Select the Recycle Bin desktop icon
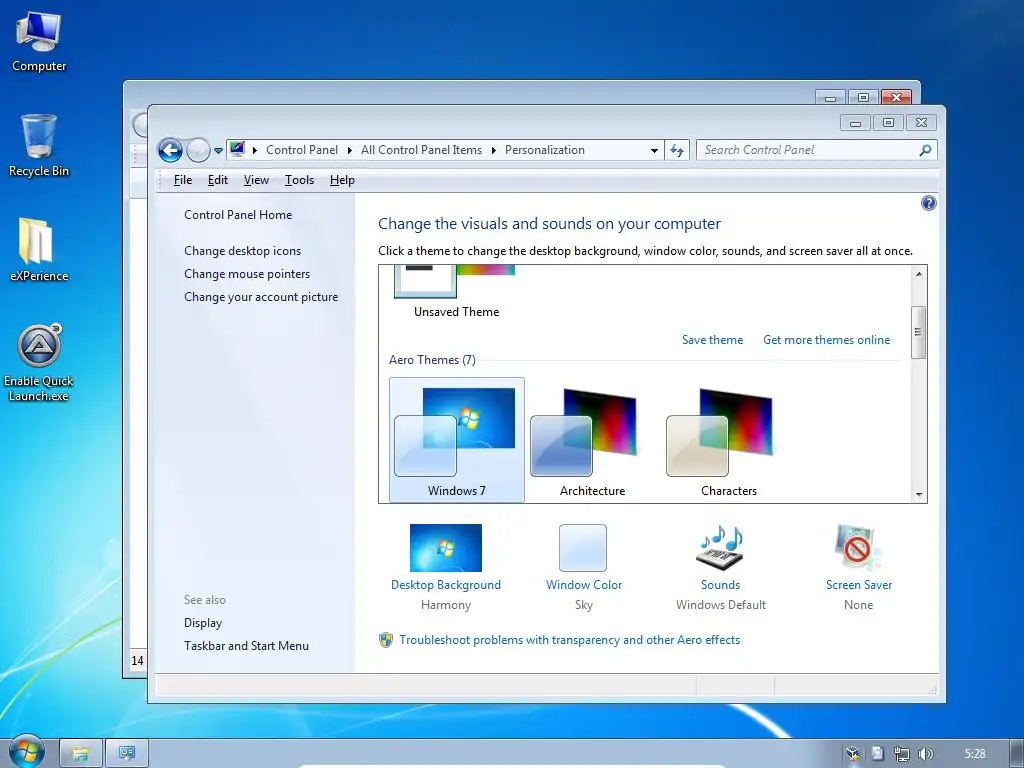 pyautogui.click(x=39, y=146)
